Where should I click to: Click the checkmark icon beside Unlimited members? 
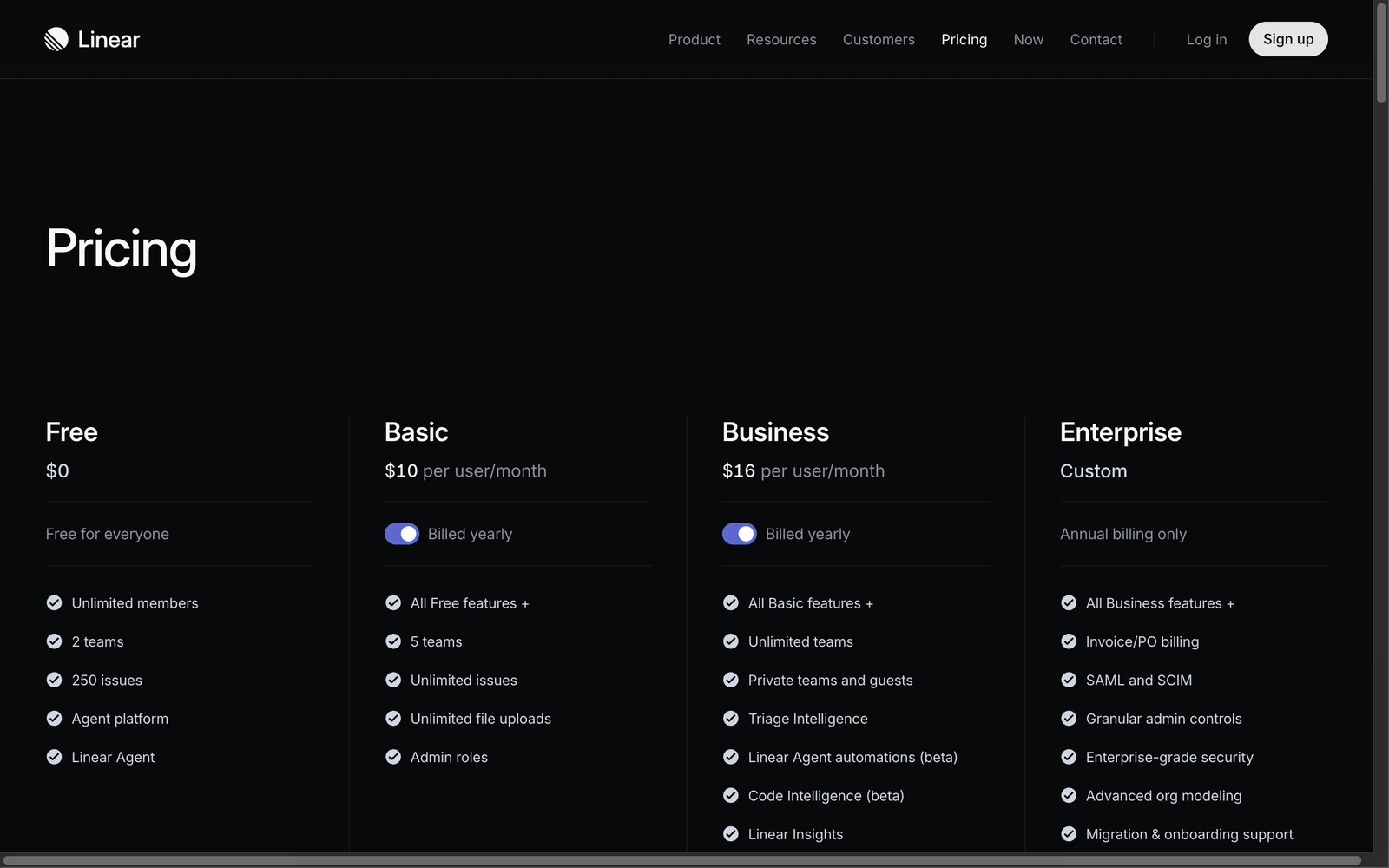(54, 602)
